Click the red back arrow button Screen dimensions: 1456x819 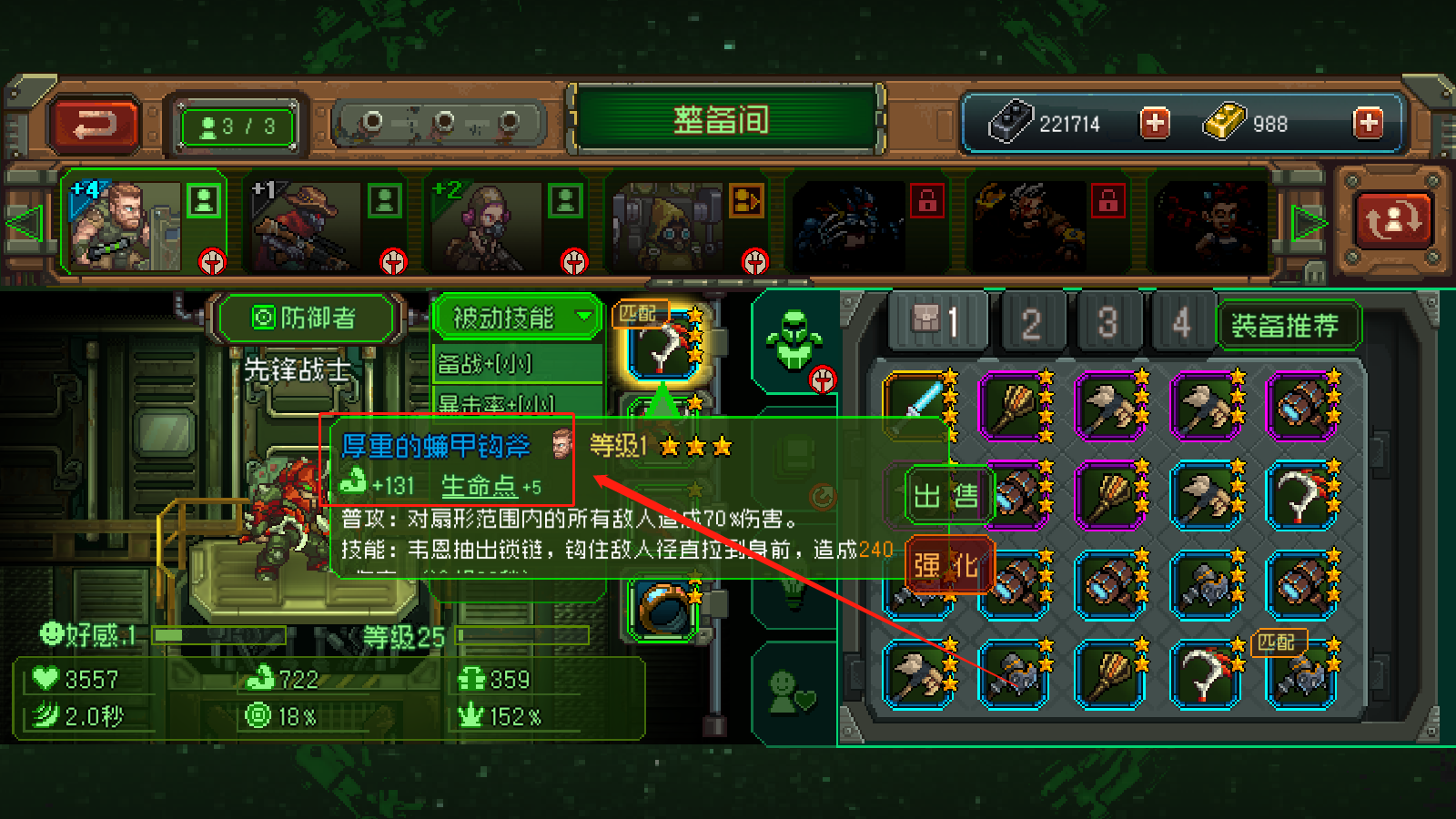click(96, 125)
